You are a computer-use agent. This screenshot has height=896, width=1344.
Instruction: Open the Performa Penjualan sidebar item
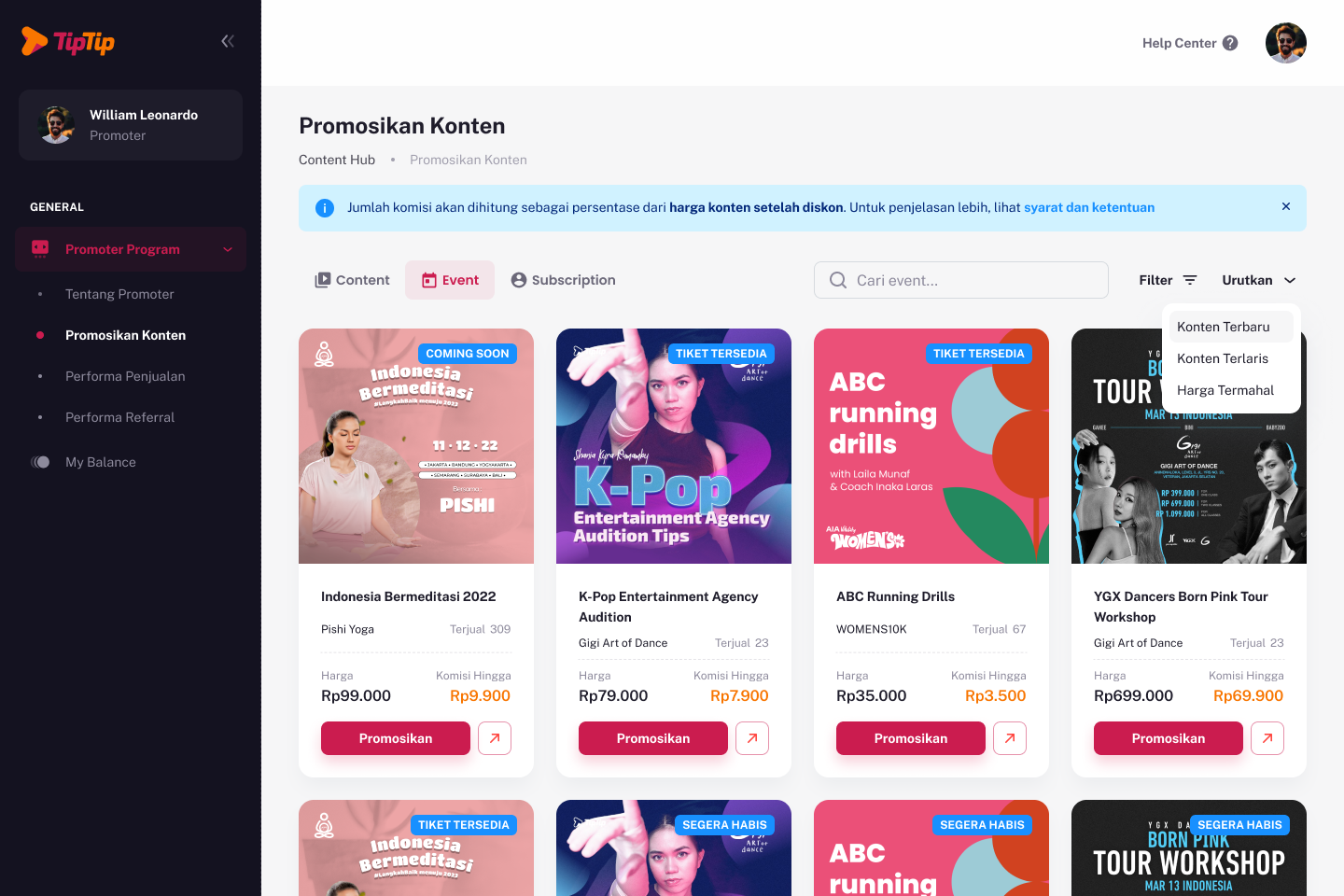125,376
